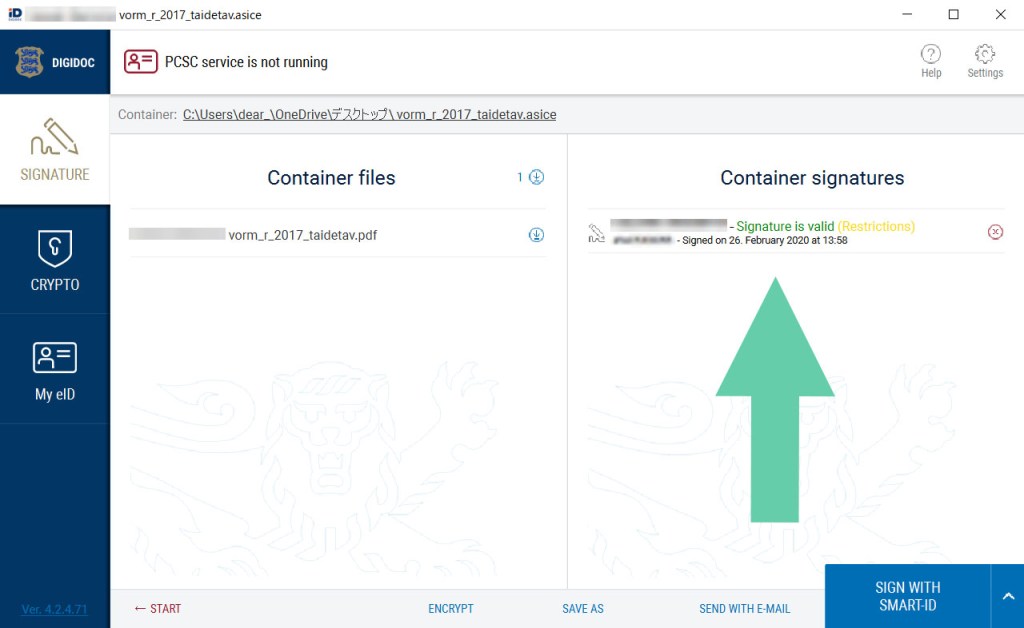Screen dimensions: 1024x628
Task: Download vorm_r_2017_taidetav.pdf file icon
Action: point(536,235)
